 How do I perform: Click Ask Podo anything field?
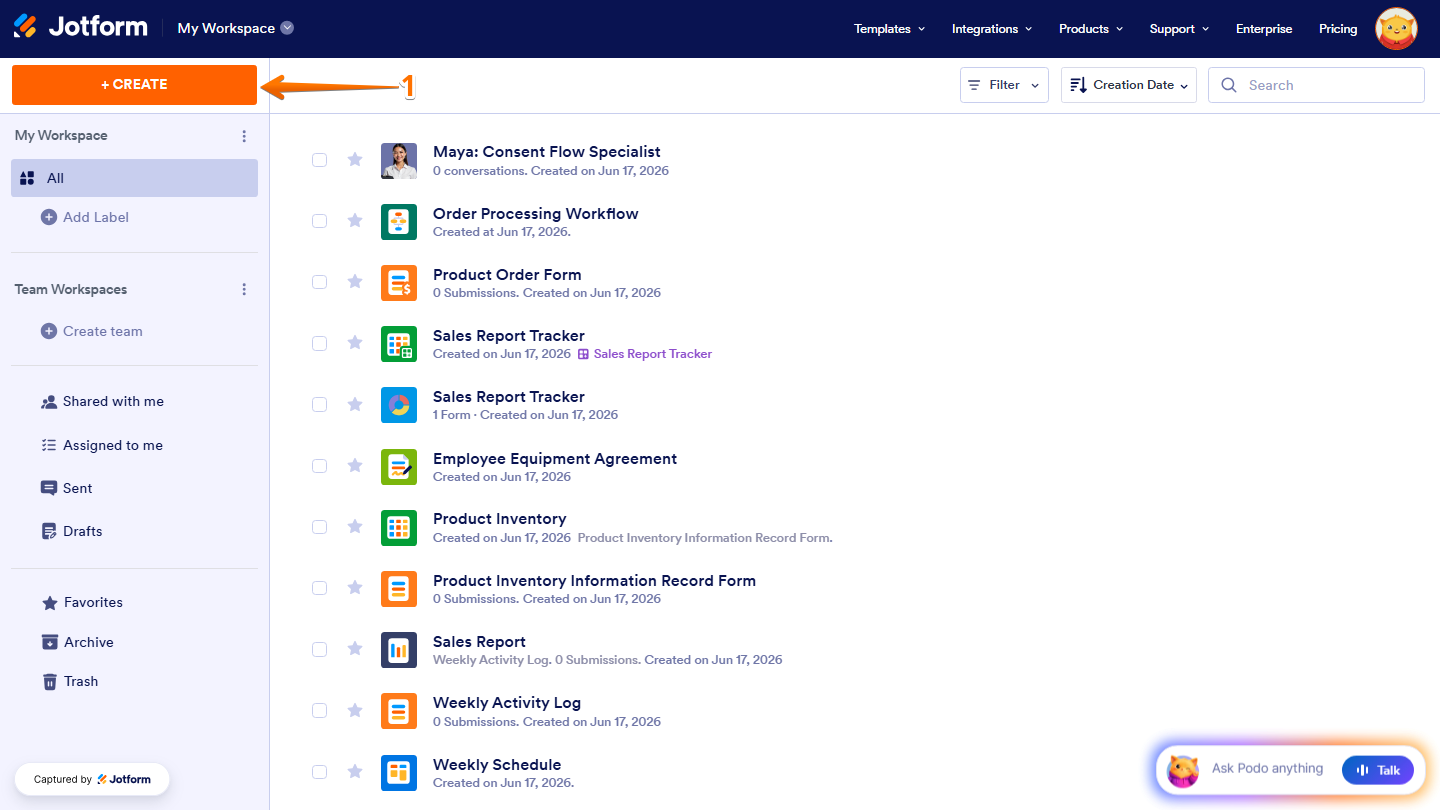tap(1267, 769)
